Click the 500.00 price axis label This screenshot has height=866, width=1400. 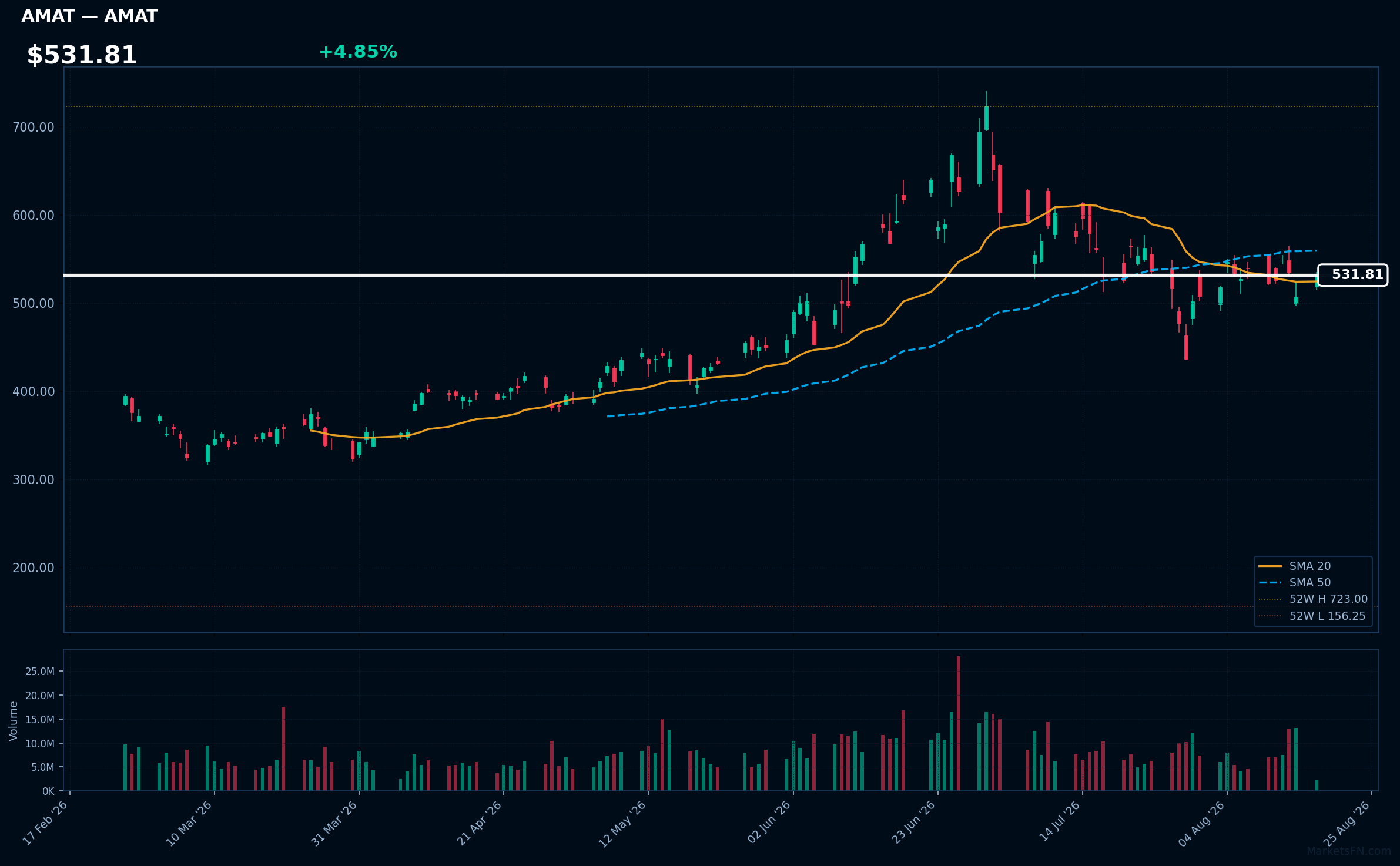click(x=34, y=303)
